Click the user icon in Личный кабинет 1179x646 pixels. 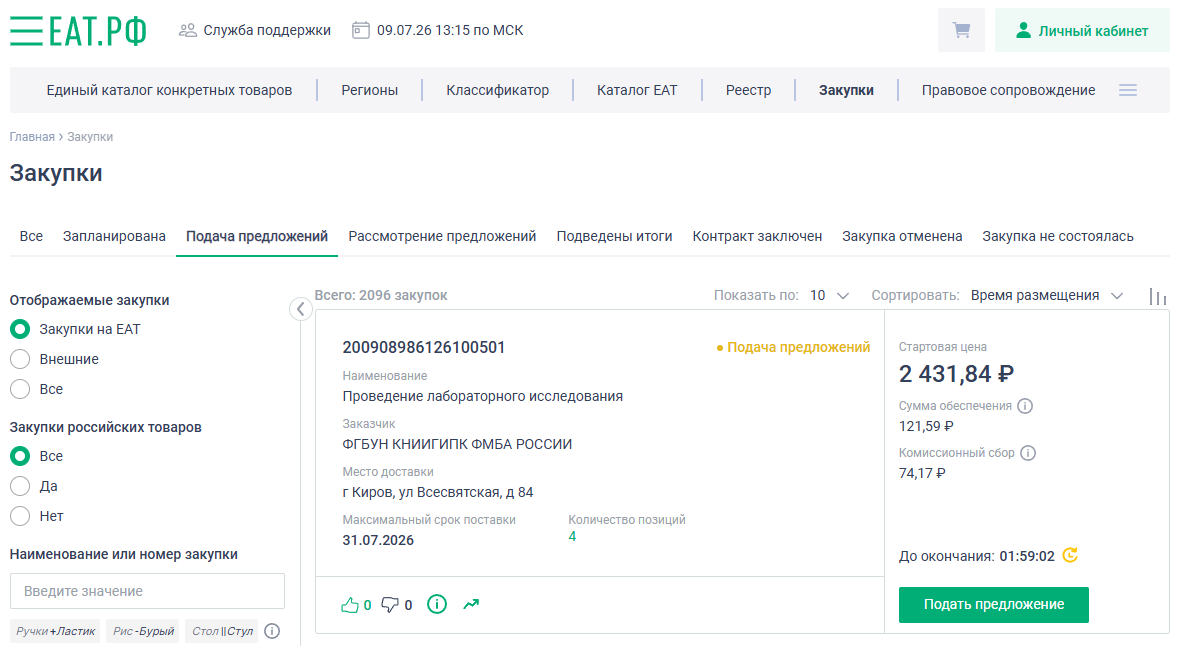[x=1023, y=30]
